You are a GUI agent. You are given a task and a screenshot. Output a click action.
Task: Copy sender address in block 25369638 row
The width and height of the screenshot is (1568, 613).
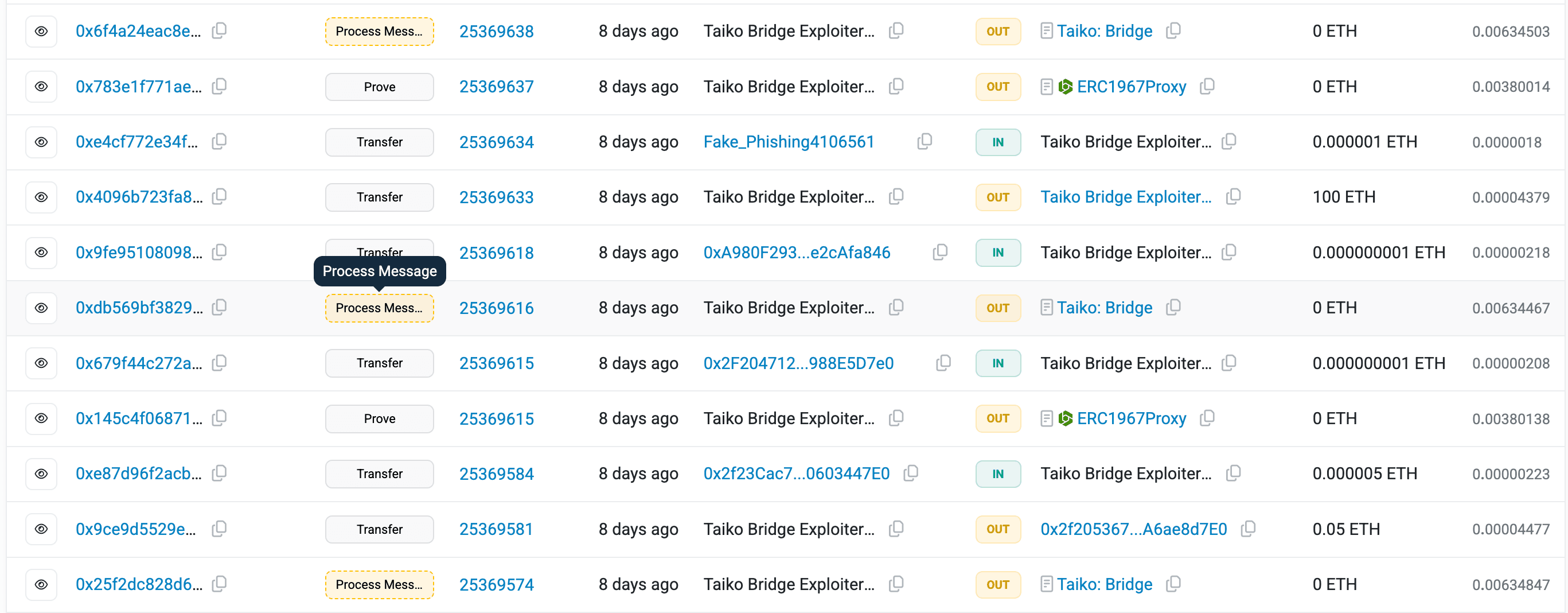coord(896,30)
